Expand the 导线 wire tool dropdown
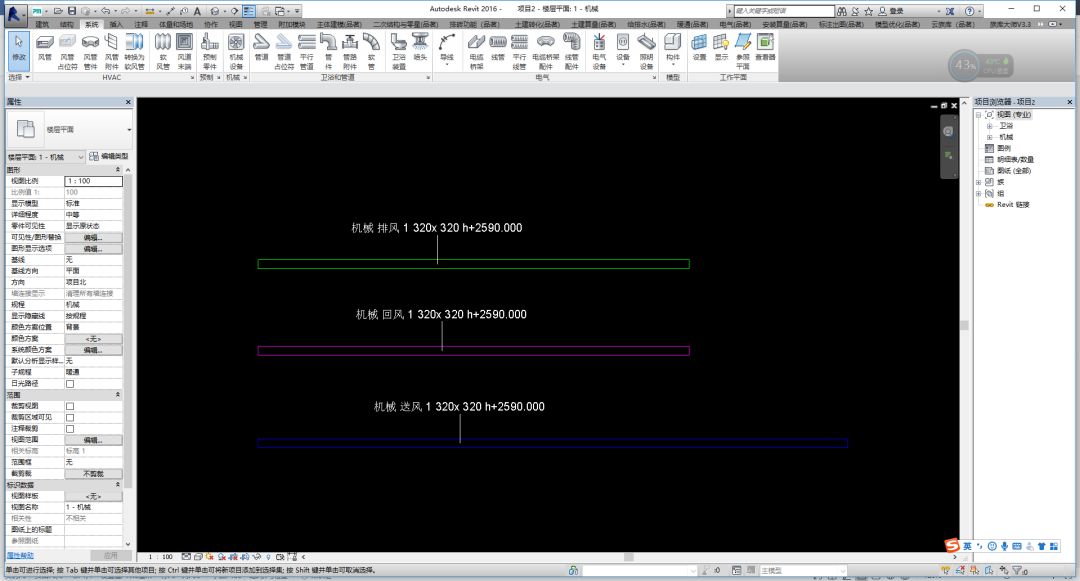The image size is (1080, 581). pos(447,65)
